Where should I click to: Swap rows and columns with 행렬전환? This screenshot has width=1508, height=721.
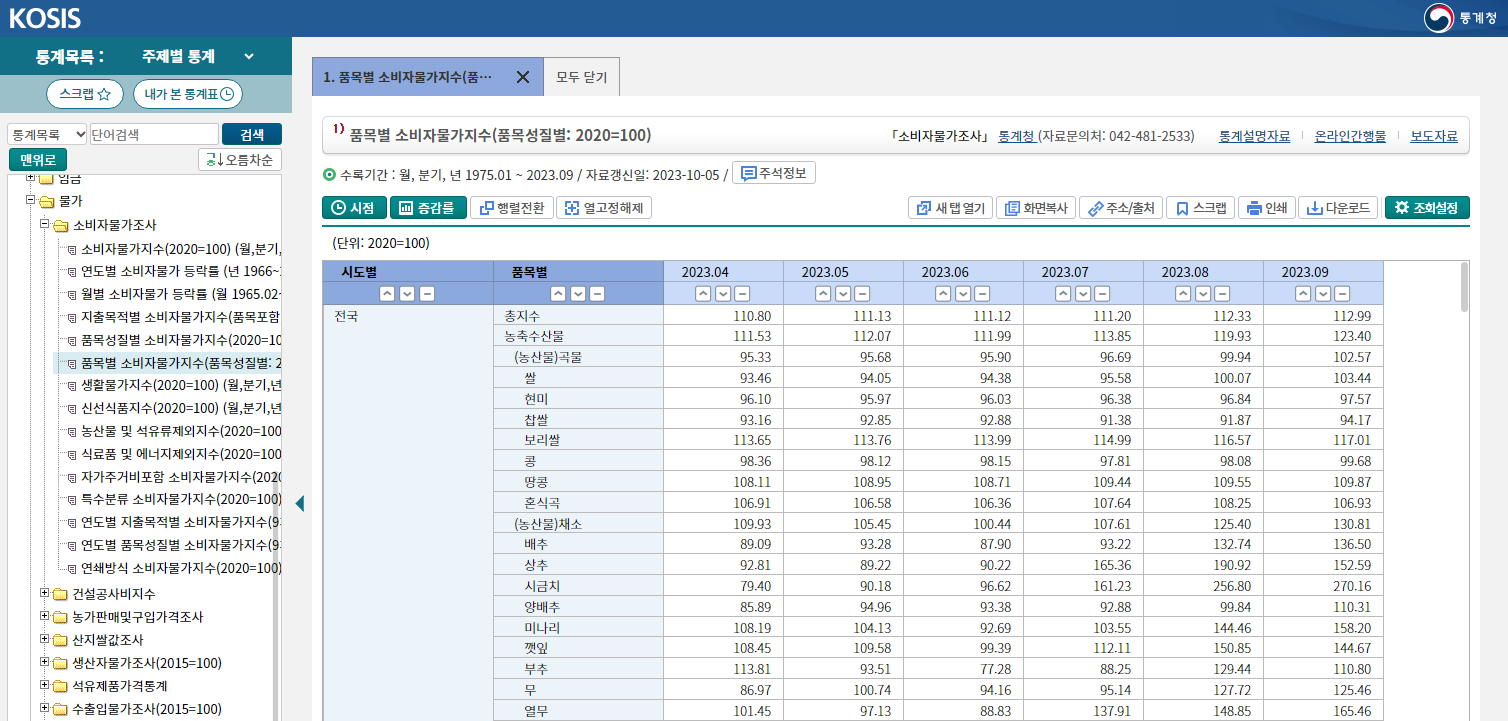point(512,208)
